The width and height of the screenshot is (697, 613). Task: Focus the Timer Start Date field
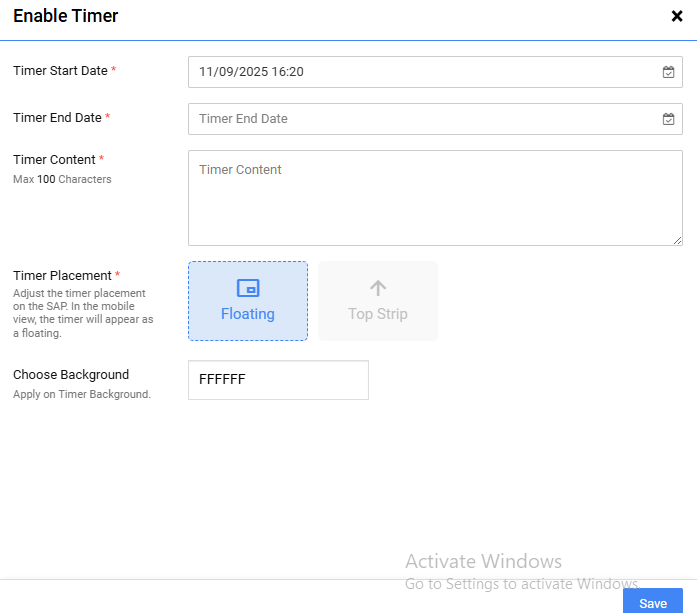pyautogui.click(x=420, y=72)
